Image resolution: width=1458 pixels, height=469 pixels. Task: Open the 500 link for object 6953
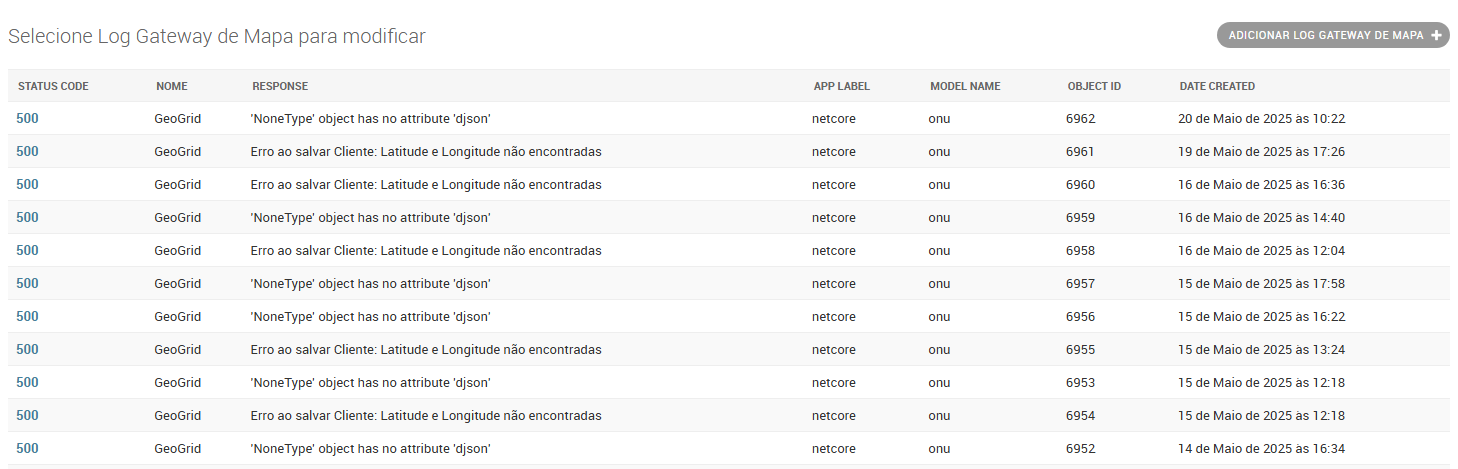tap(27, 382)
